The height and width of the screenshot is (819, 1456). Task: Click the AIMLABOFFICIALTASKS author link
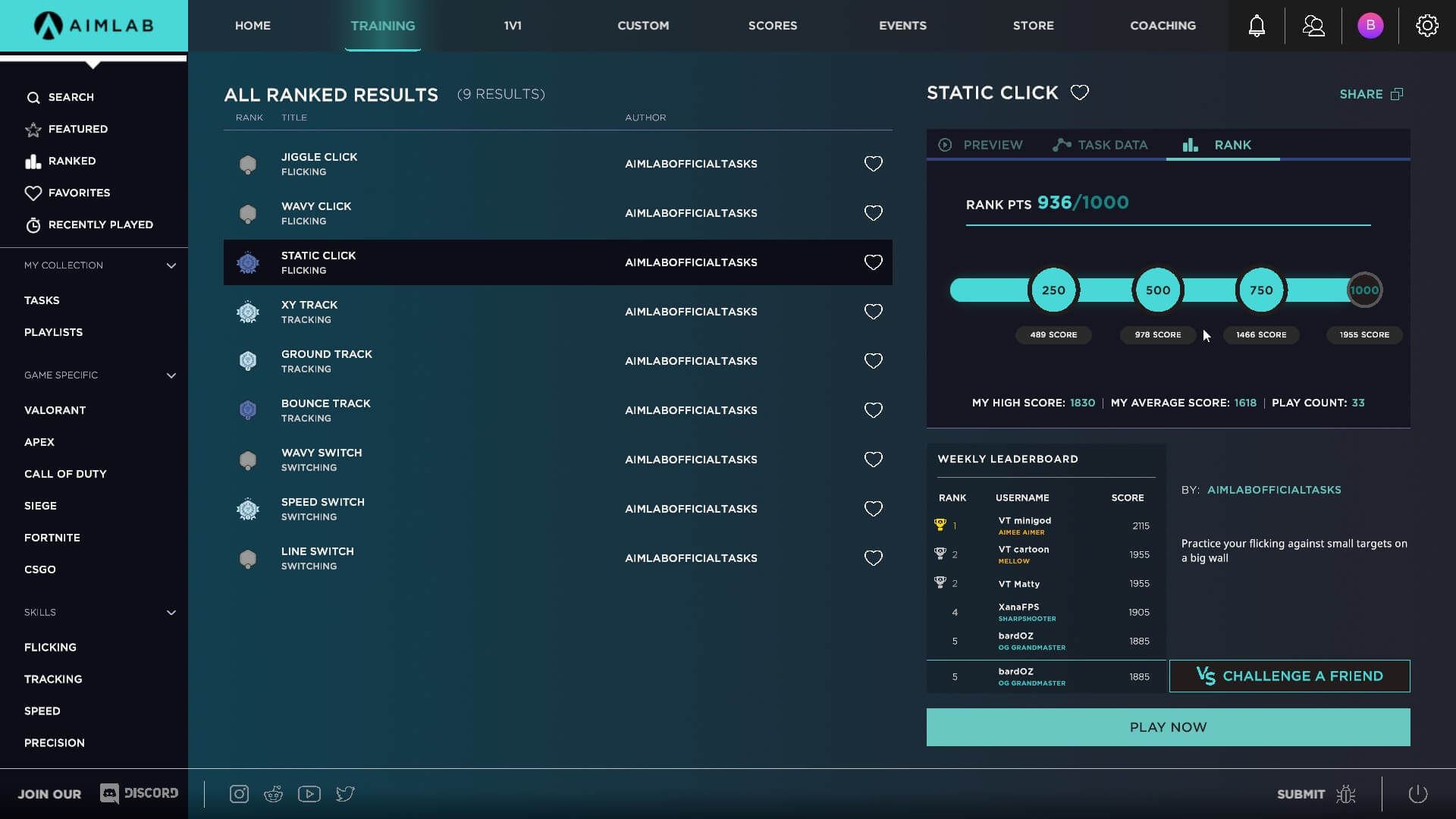click(x=1275, y=489)
